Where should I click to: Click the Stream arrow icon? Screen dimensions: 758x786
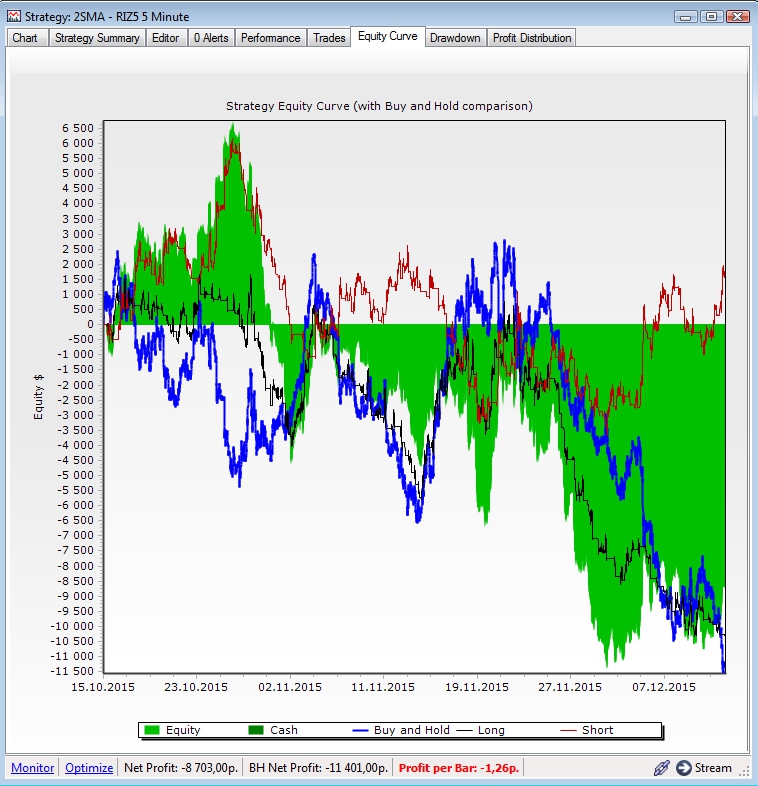pyautogui.click(x=683, y=767)
